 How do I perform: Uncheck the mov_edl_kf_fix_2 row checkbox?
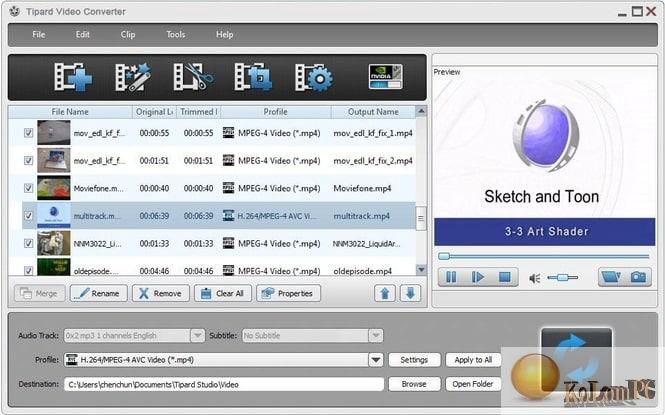point(28,161)
